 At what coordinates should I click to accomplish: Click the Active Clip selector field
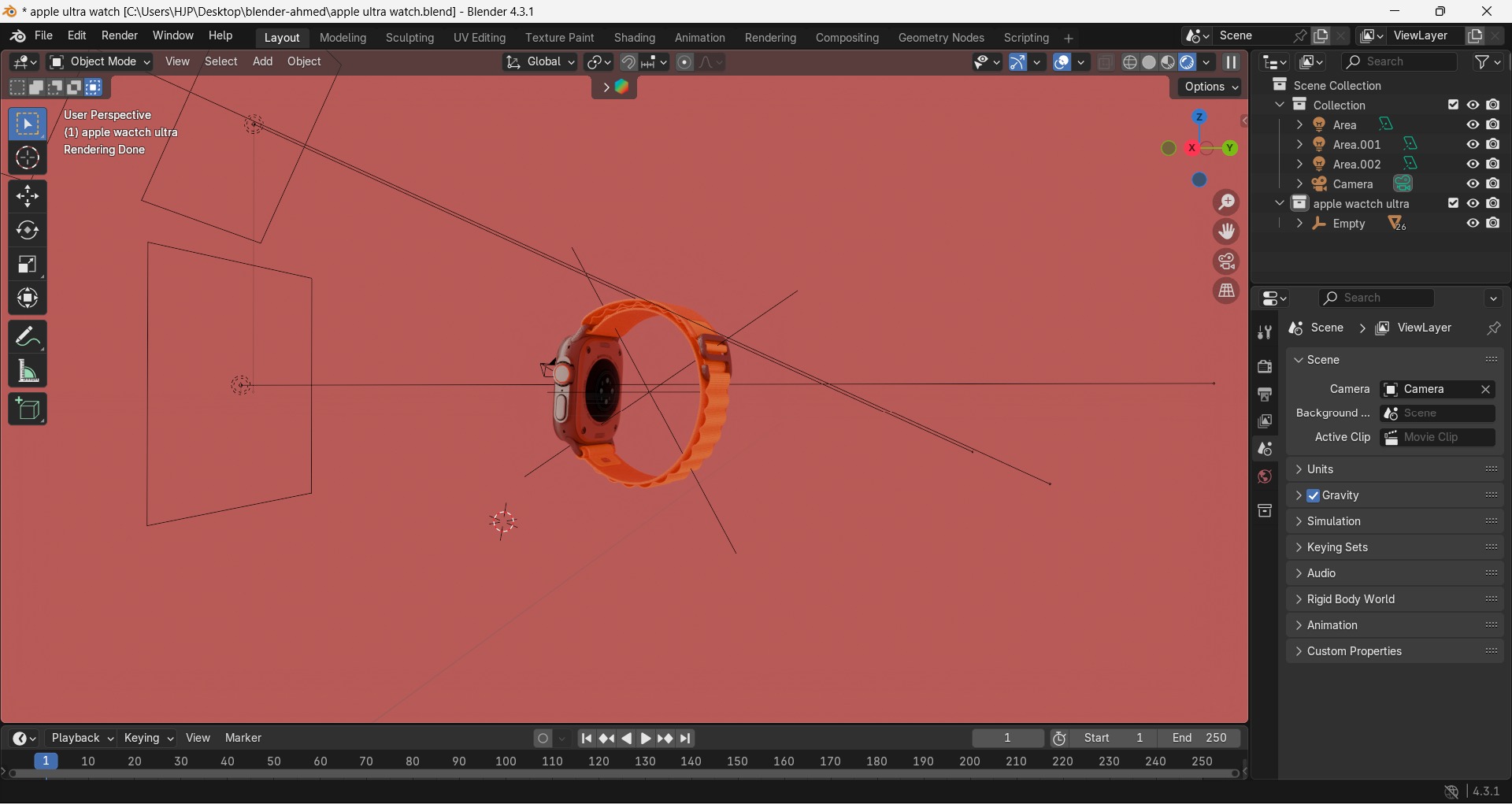(1438, 438)
